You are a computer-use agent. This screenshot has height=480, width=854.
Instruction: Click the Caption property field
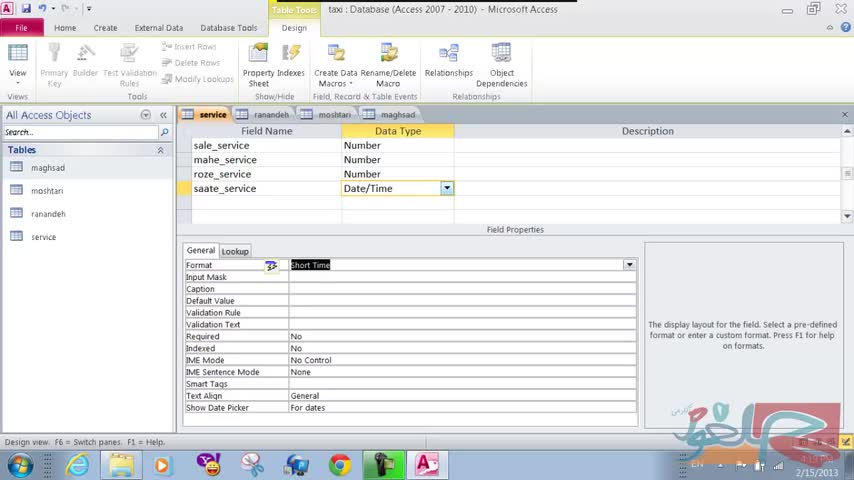point(462,289)
